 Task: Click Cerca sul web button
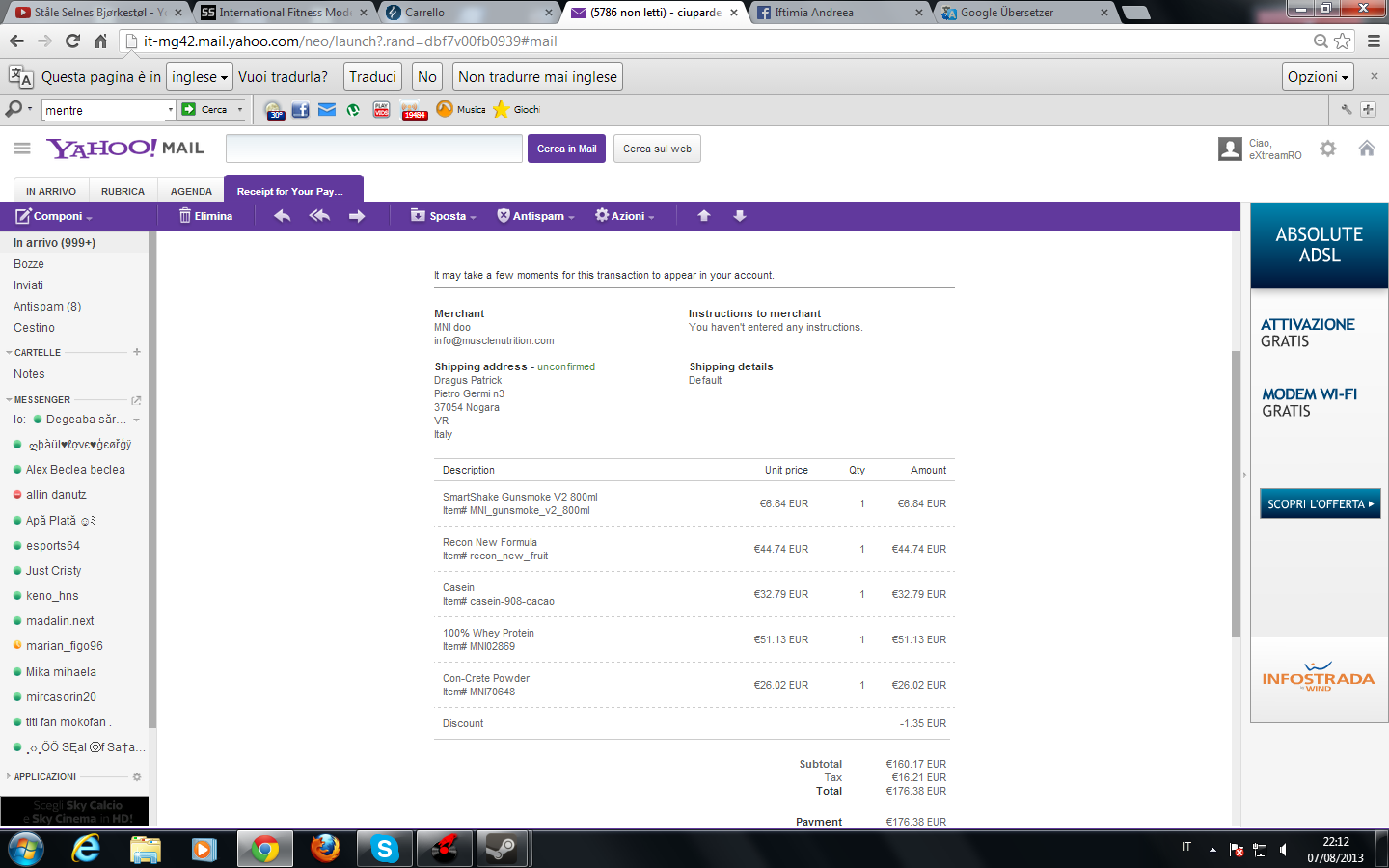(657, 149)
